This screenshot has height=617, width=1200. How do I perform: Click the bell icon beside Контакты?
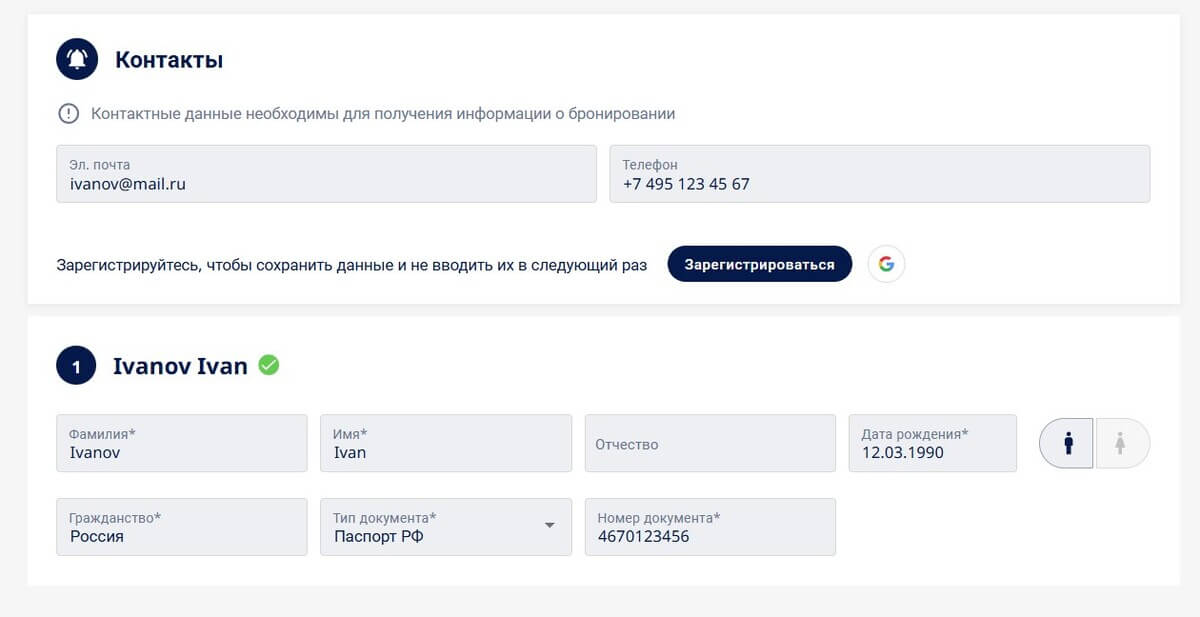77,60
